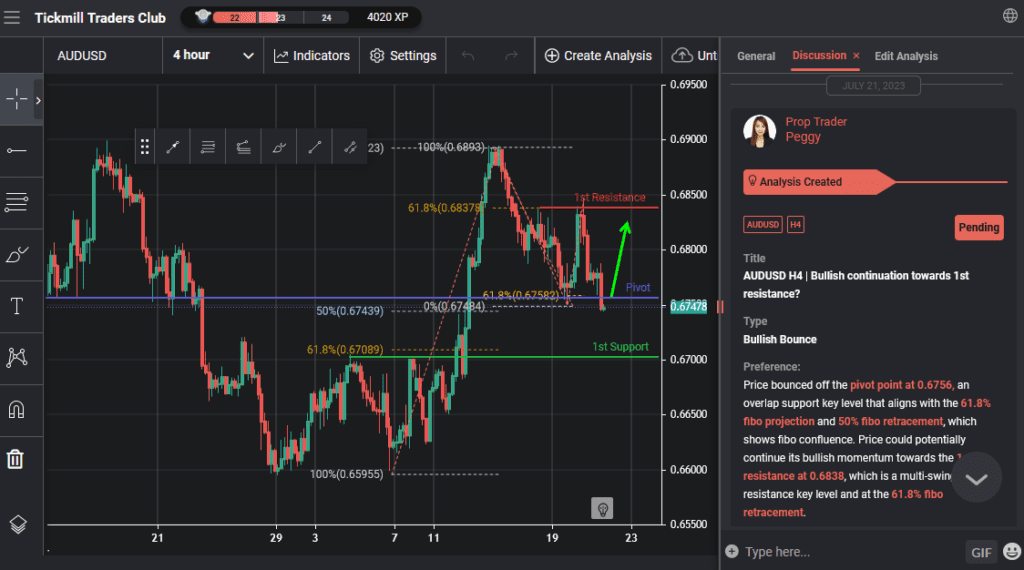Screen dimensions: 1024x570
Task: Switch to the Edit Analysis tab
Action: click(x=906, y=56)
